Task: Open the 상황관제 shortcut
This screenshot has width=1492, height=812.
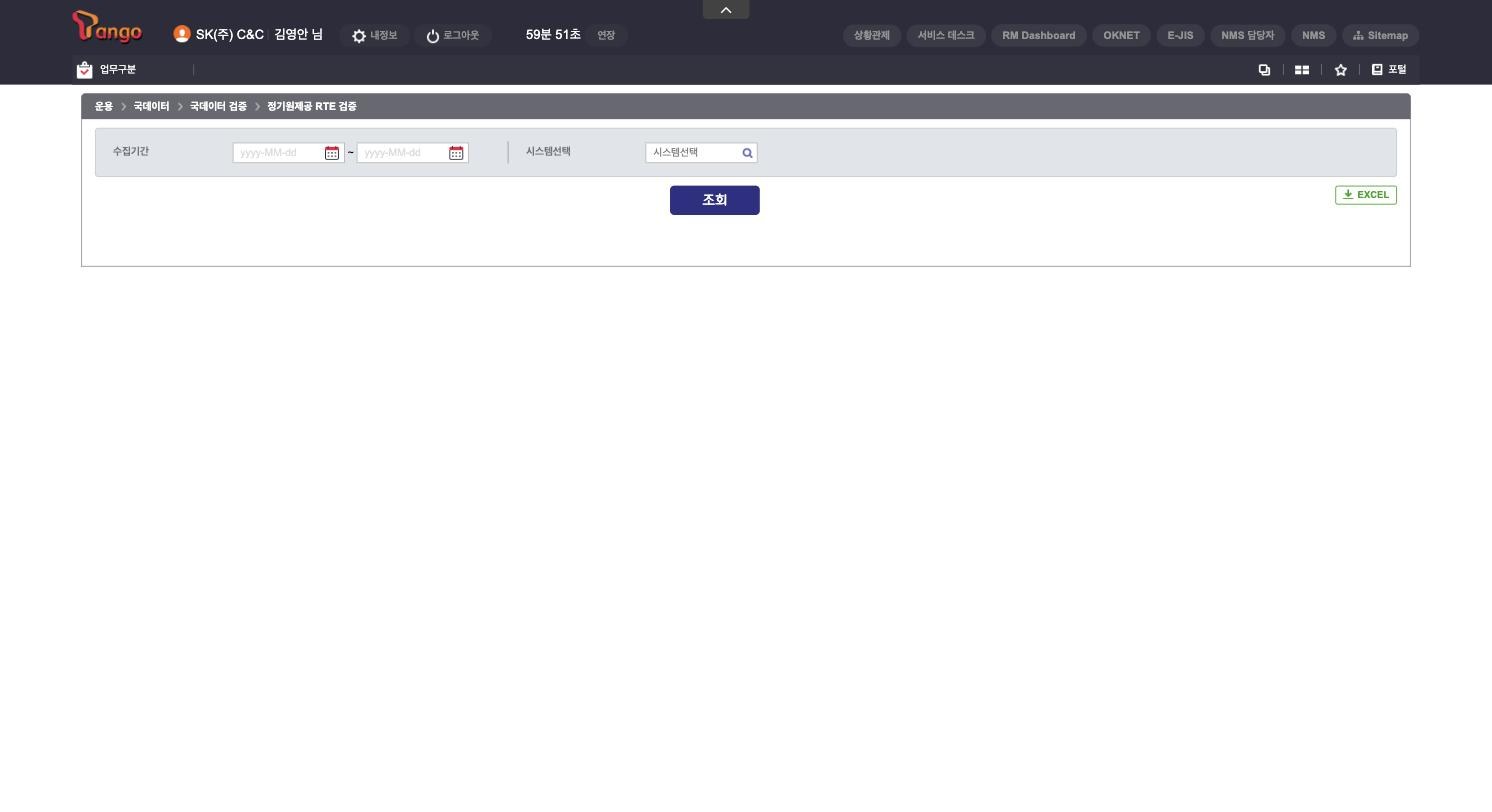Action: (872, 35)
